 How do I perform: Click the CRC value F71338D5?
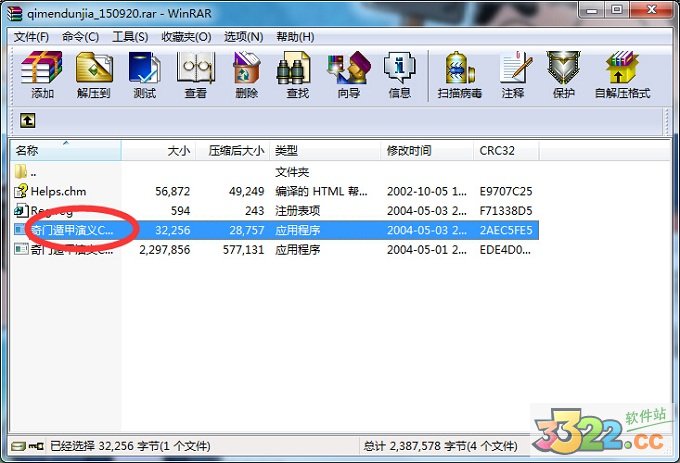click(x=506, y=211)
